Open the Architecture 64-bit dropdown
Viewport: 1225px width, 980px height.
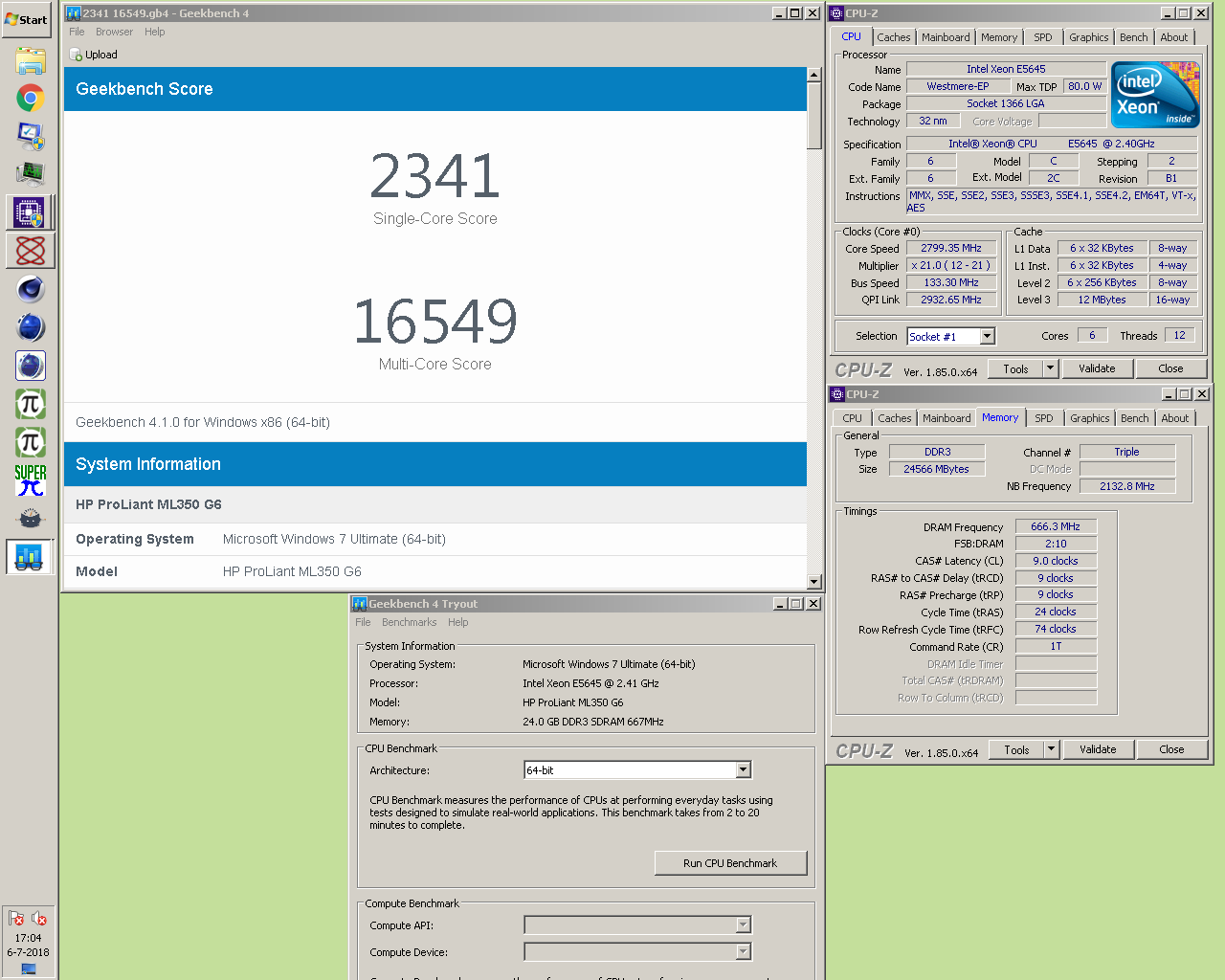743,770
